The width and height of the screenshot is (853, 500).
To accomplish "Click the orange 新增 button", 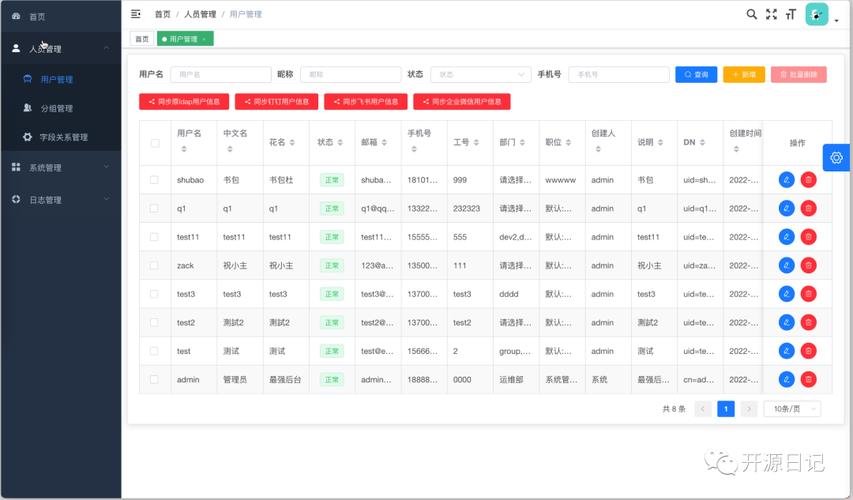I will pos(744,75).
